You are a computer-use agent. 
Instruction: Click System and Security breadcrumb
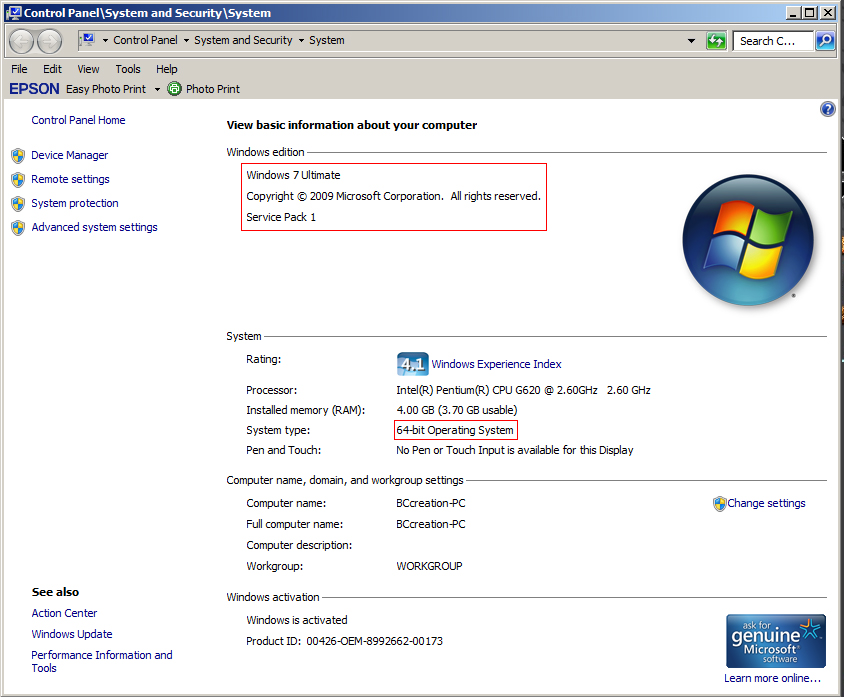coord(243,40)
